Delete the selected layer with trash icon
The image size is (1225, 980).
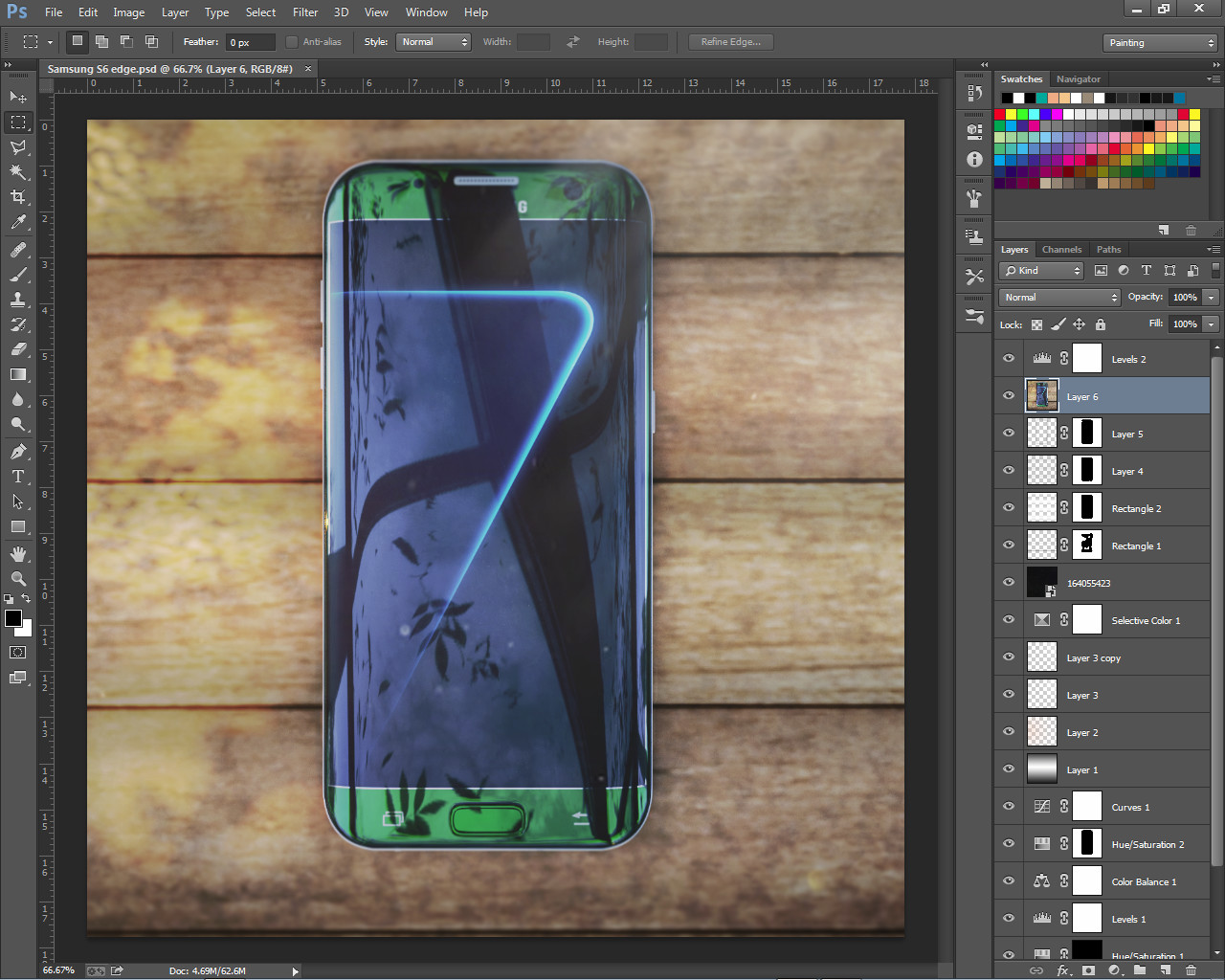click(x=1192, y=970)
